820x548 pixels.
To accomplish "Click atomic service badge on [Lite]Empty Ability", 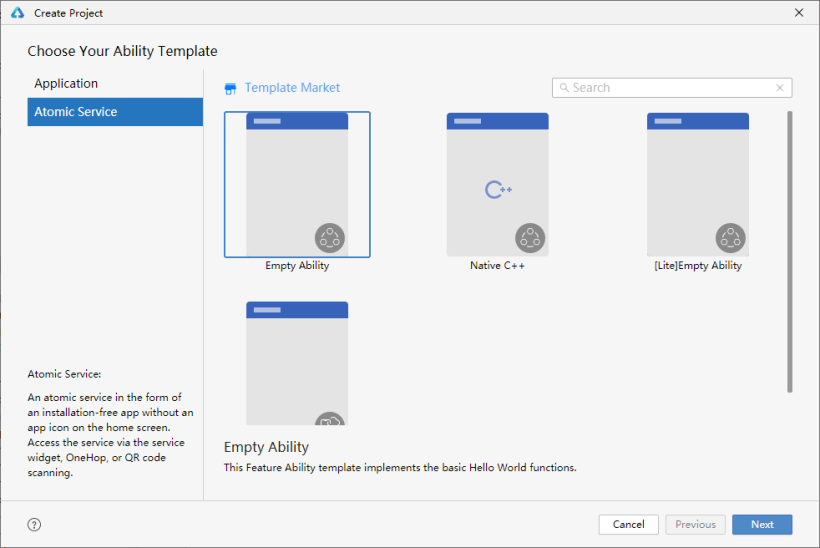I will [x=730, y=238].
